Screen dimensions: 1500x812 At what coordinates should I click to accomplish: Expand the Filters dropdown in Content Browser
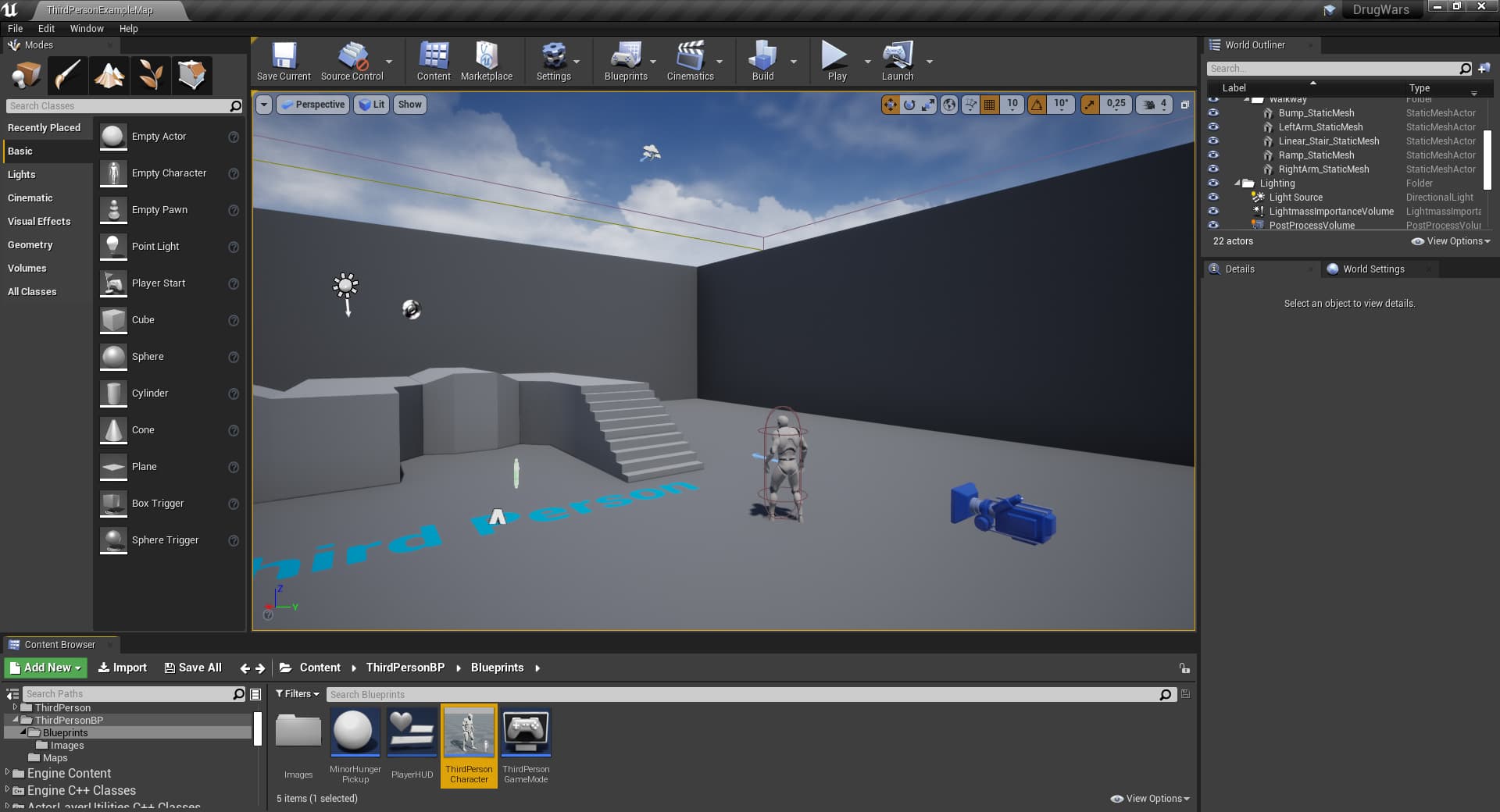(x=298, y=694)
